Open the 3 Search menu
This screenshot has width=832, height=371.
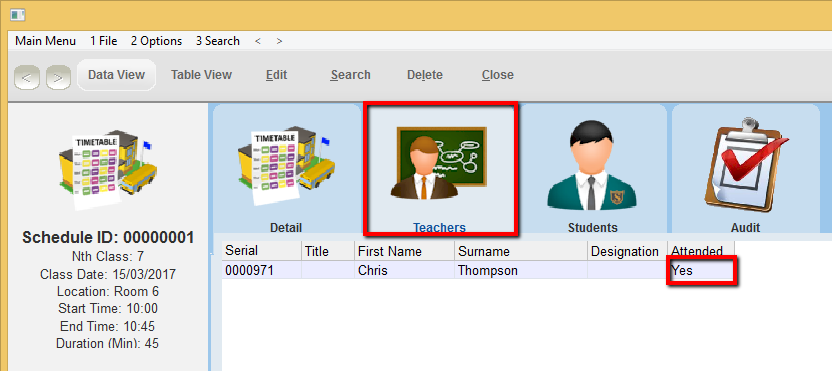[218, 41]
